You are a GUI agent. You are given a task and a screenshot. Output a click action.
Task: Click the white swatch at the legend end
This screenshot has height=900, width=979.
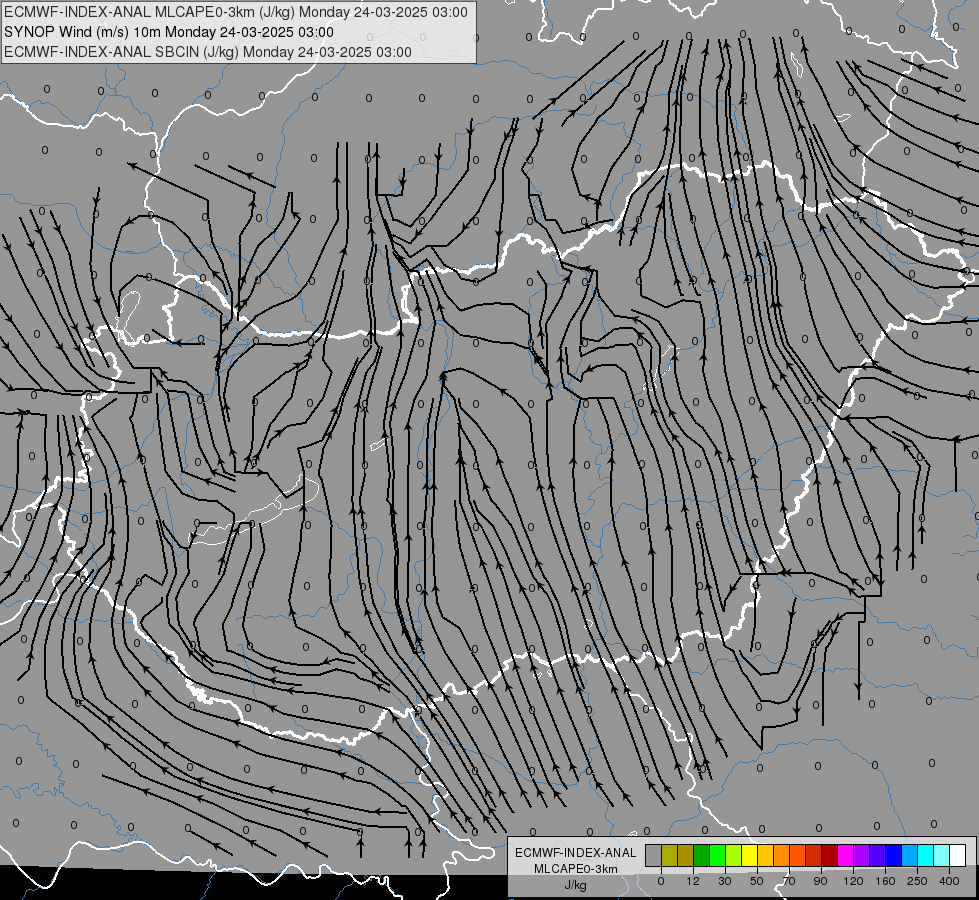958,856
